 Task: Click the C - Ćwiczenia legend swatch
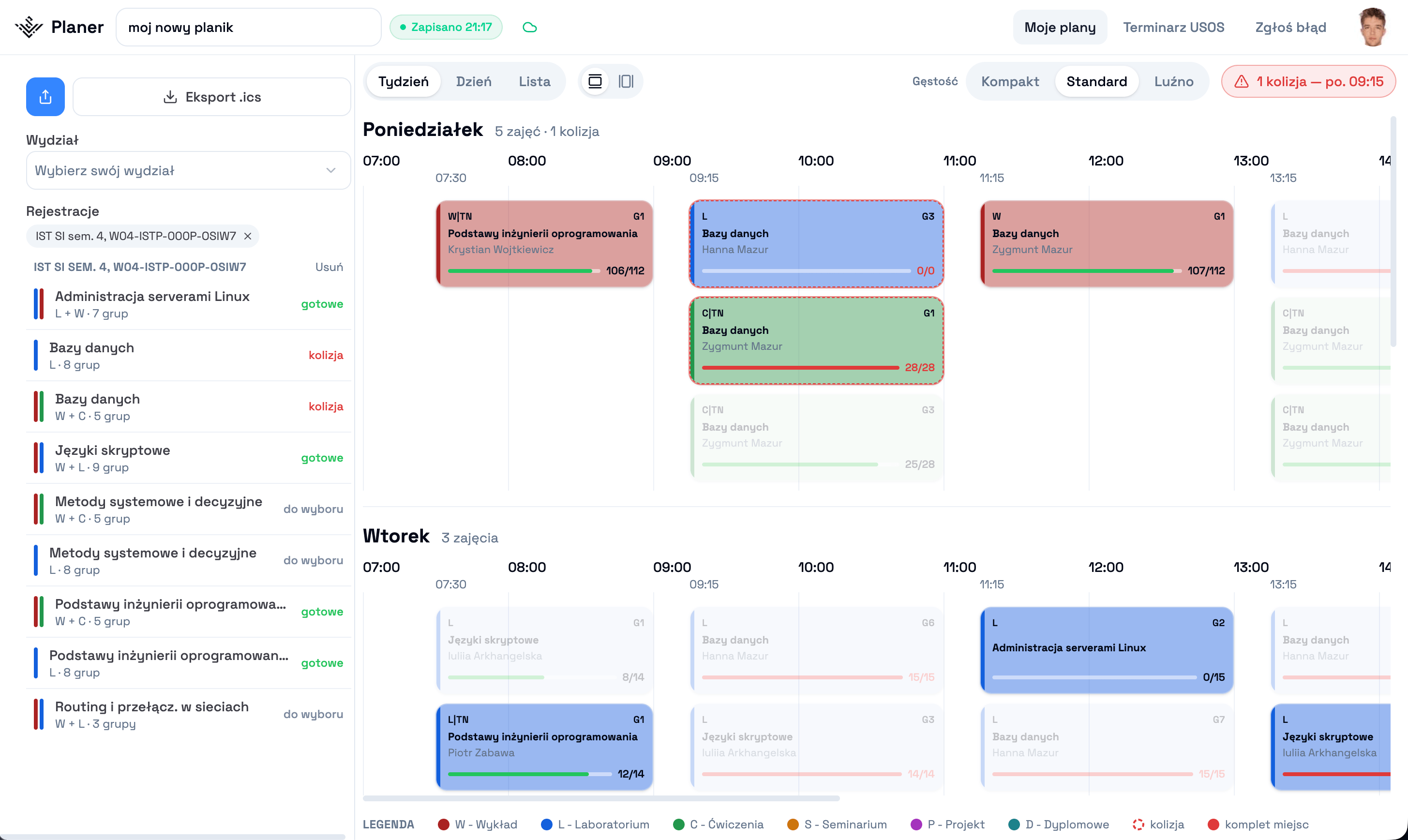[678, 824]
